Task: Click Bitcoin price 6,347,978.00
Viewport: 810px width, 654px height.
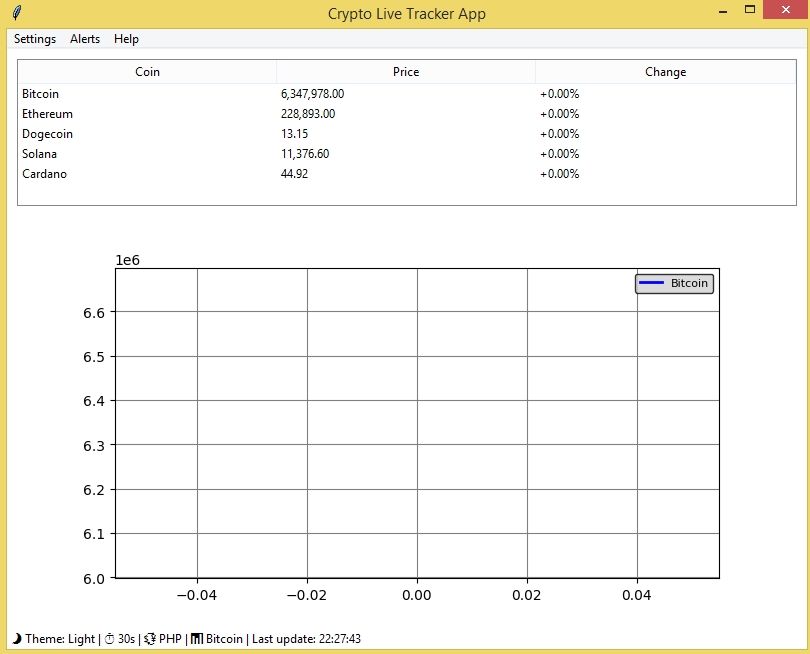Action: coord(313,94)
